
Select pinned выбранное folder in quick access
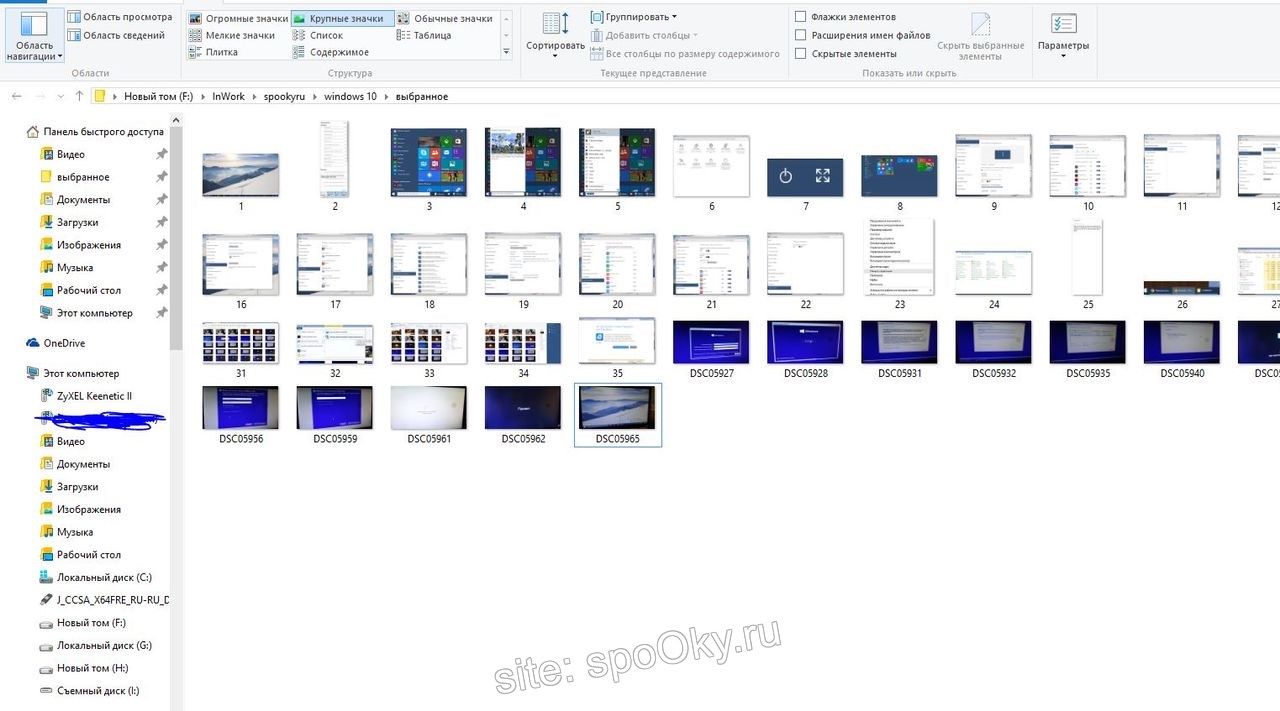83,177
